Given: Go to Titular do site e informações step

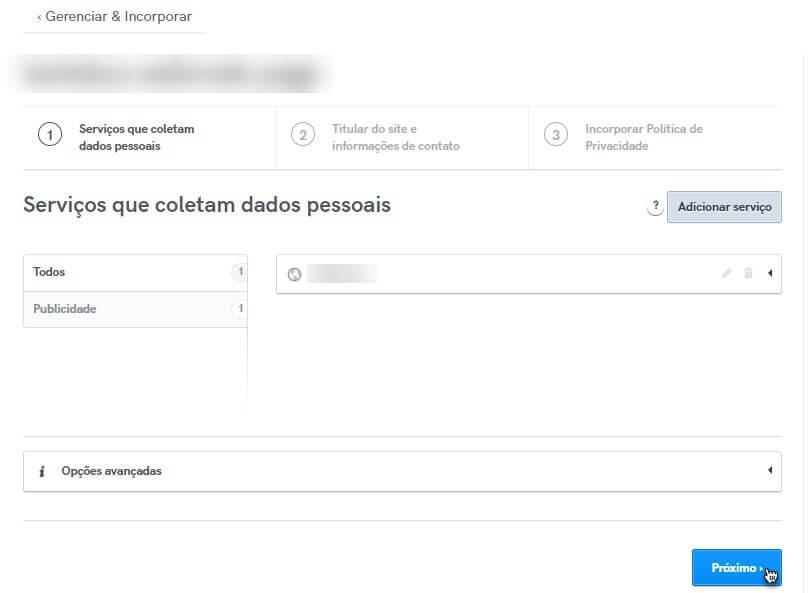Looking at the screenshot, I should coord(396,137).
